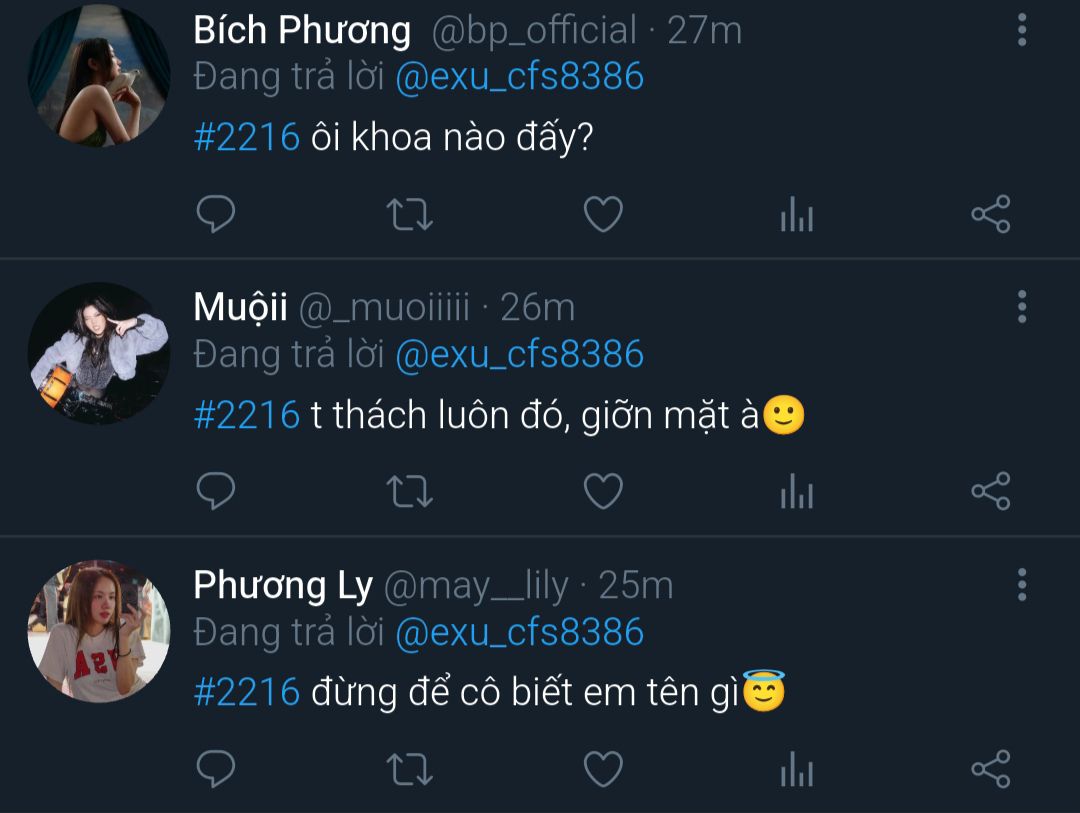The width and height of the screenshot is (1080, 813).
Task: Open Bích Phương's display name
Action: pos(302,31)
